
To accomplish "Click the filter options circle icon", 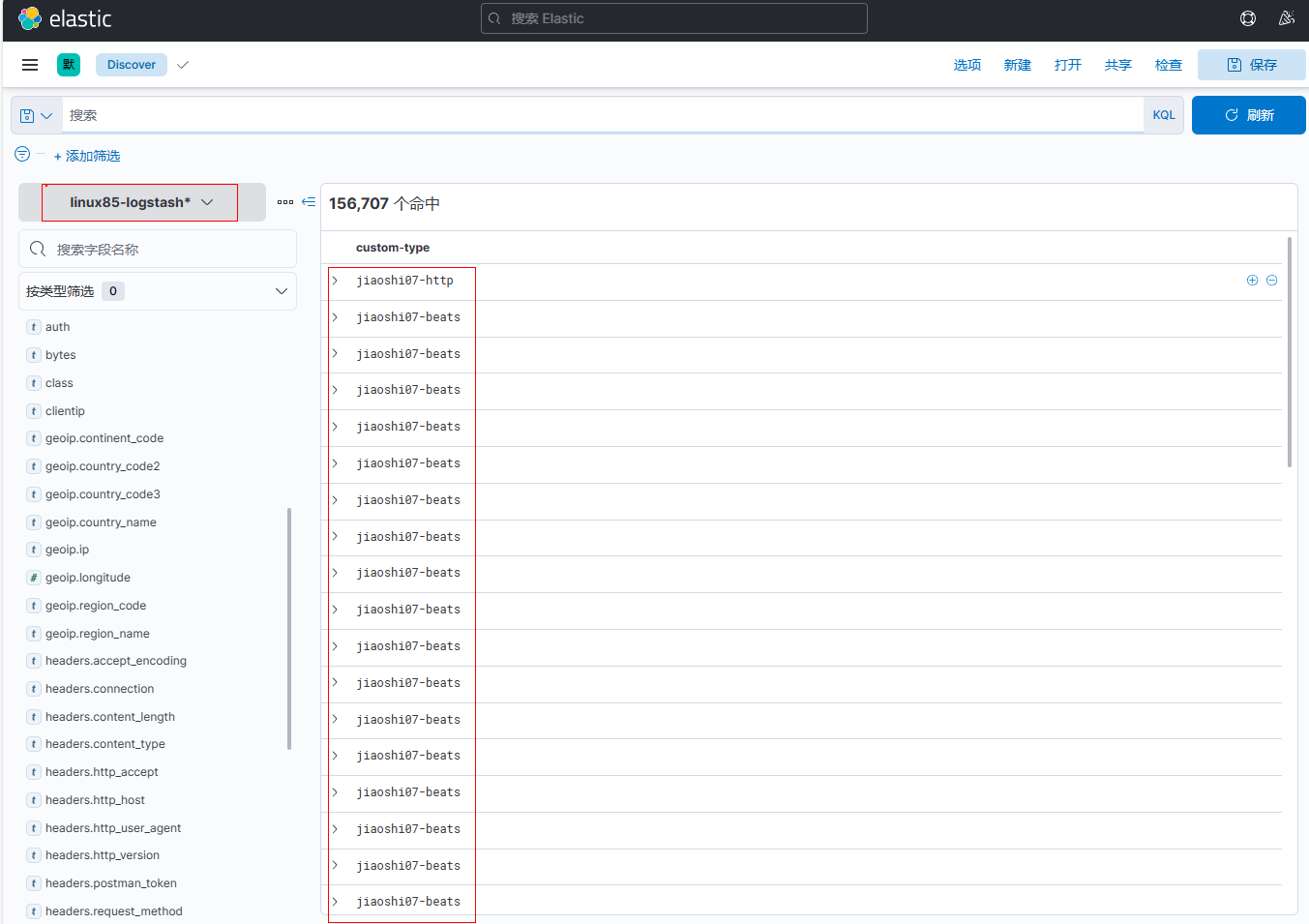I will [x=22, y=154].
